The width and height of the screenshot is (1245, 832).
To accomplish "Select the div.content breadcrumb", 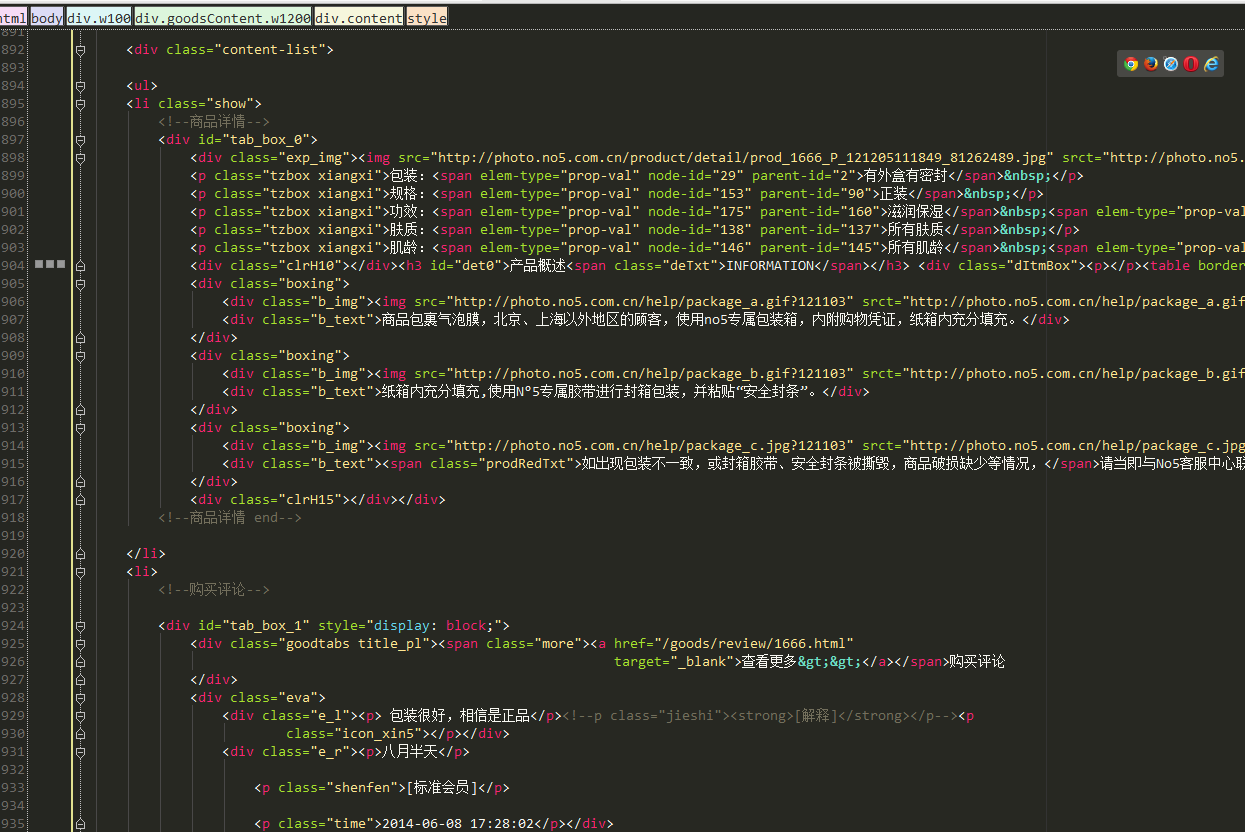I will [359, 18].
